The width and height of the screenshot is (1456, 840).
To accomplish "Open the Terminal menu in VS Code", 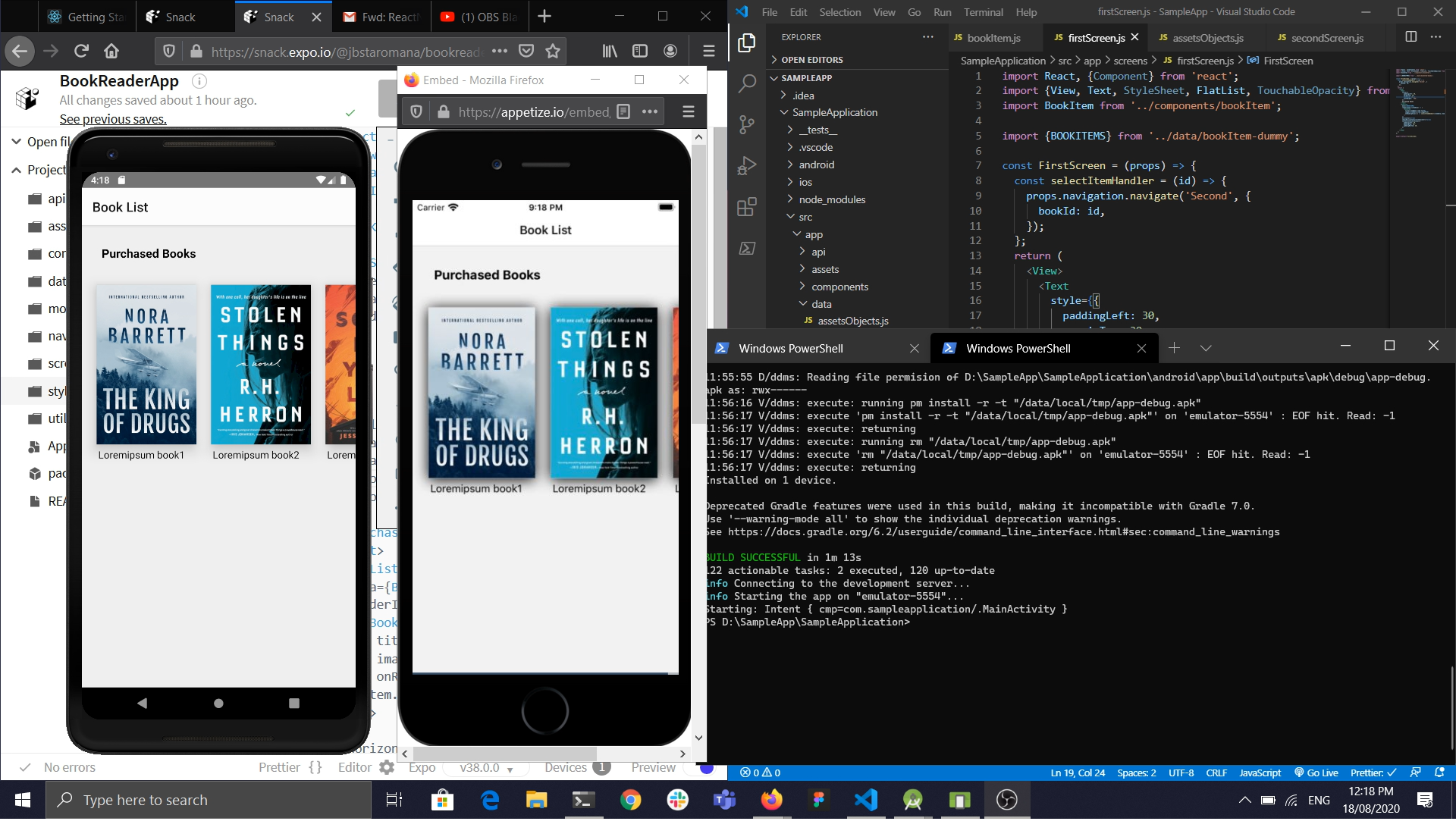I will pos(983,12).
